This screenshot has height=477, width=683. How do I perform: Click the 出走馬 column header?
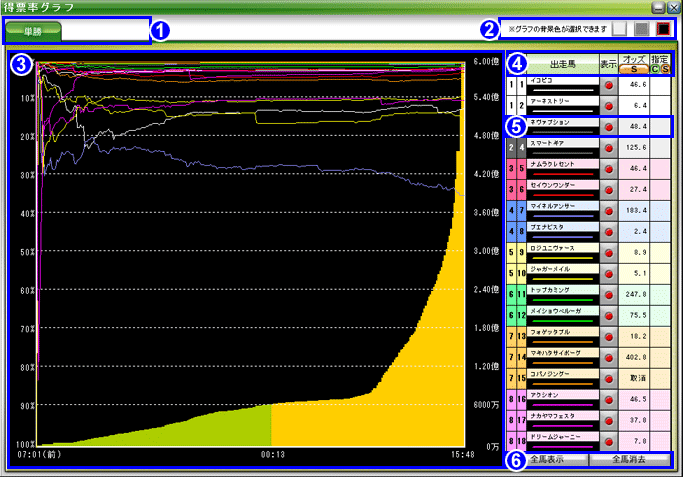(563, 64)
